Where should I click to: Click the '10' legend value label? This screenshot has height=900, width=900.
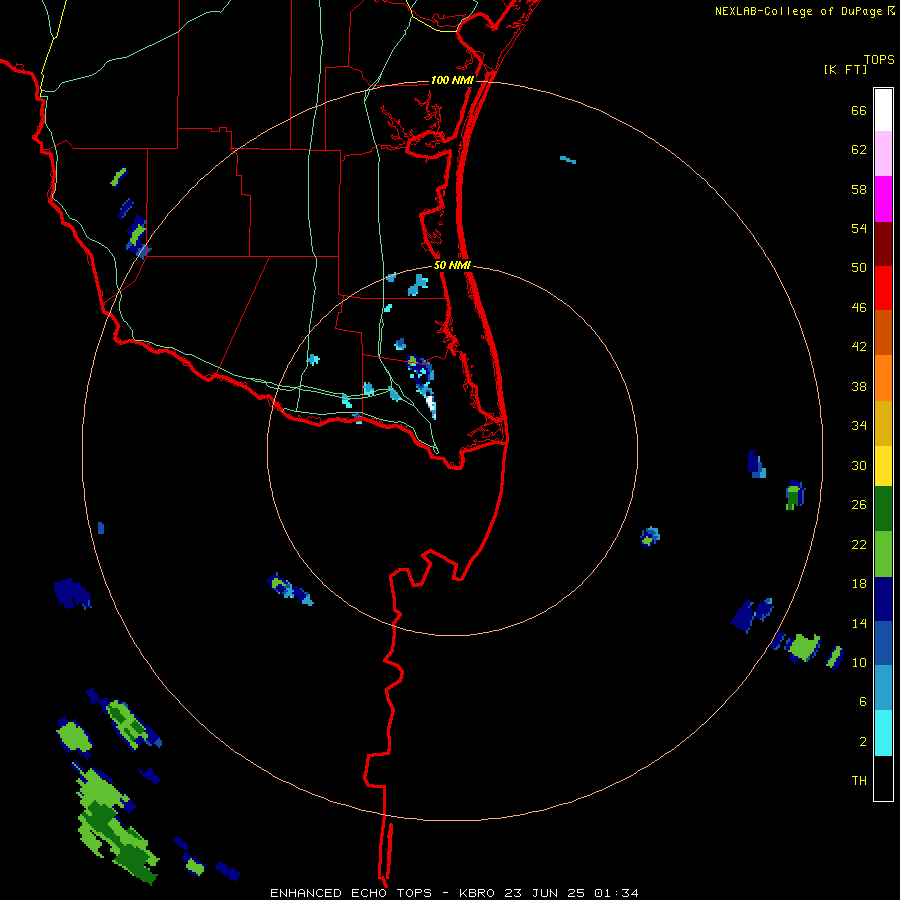(859, 662)
